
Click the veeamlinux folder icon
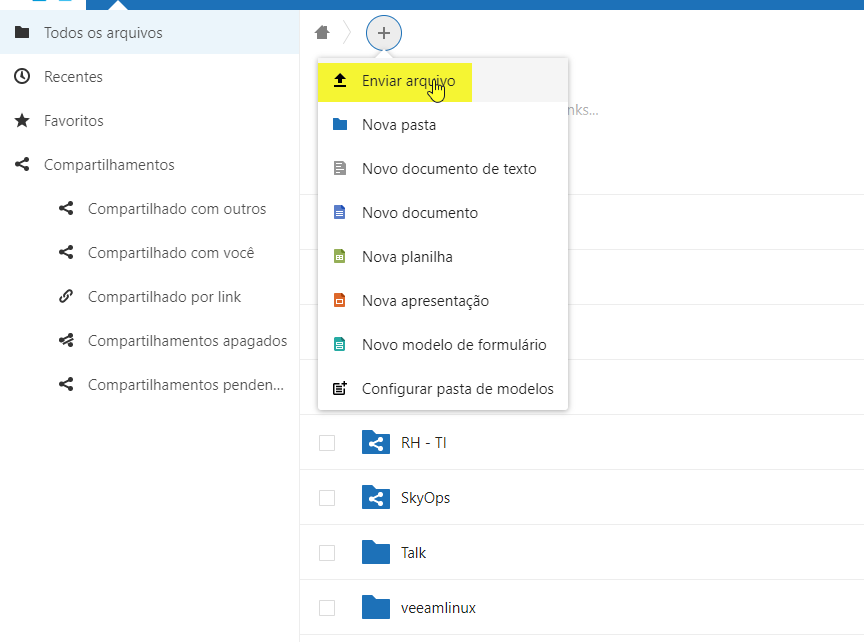pos(376,607)
